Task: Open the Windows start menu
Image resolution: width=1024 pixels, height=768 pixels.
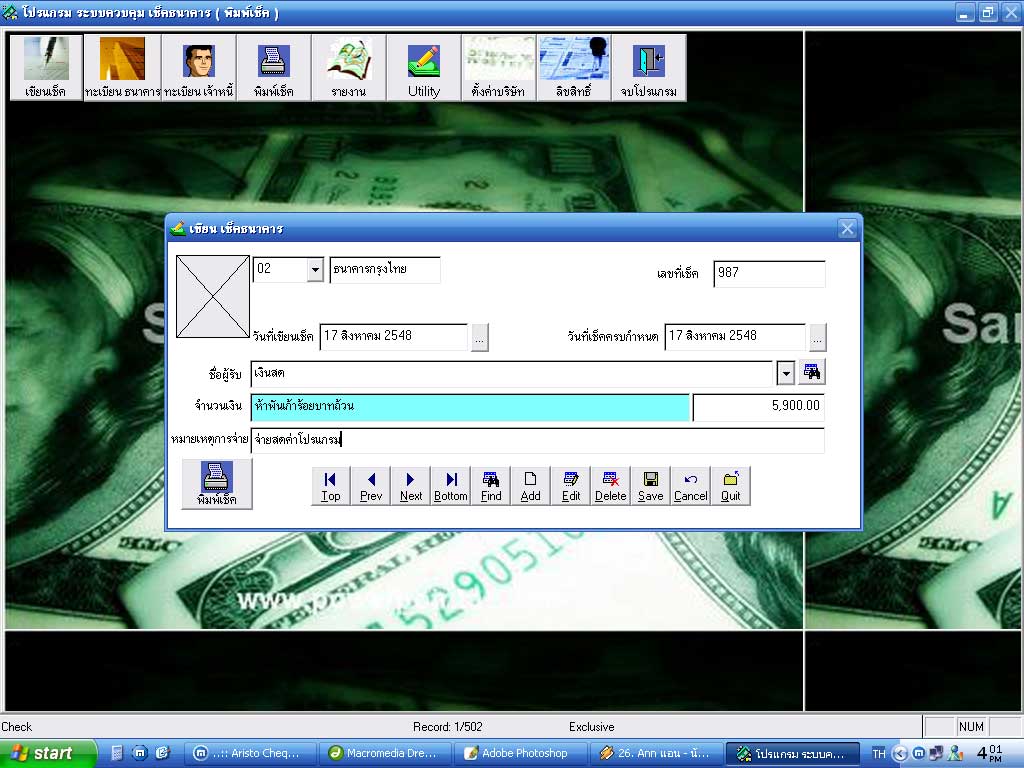Action: pos(48,753)
